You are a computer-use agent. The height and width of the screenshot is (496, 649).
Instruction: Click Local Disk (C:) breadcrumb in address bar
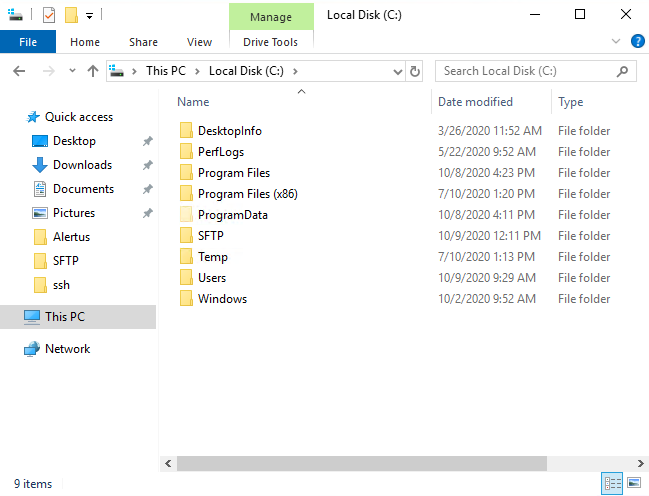246,71
